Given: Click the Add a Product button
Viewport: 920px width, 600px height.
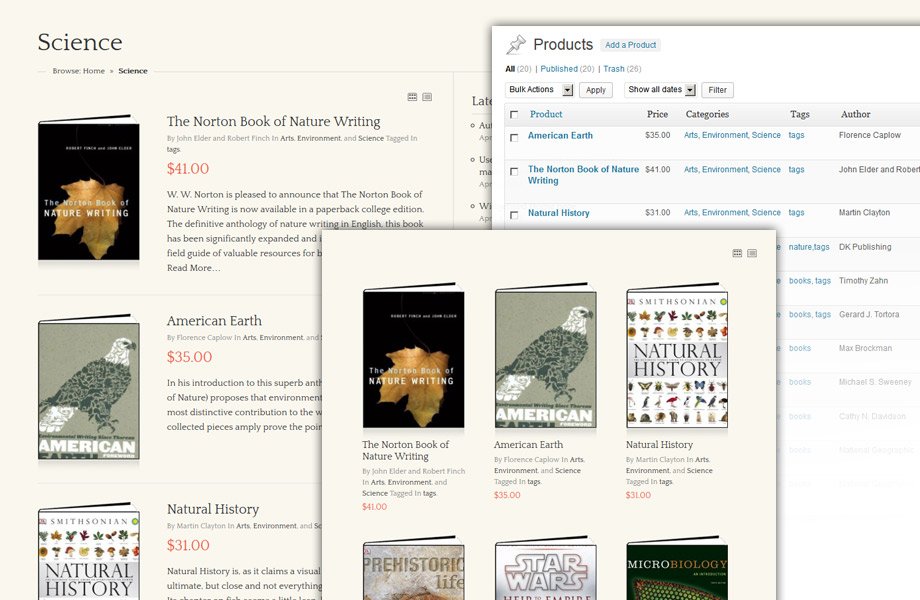Looking at the screenshot, I should coord(630,45).
